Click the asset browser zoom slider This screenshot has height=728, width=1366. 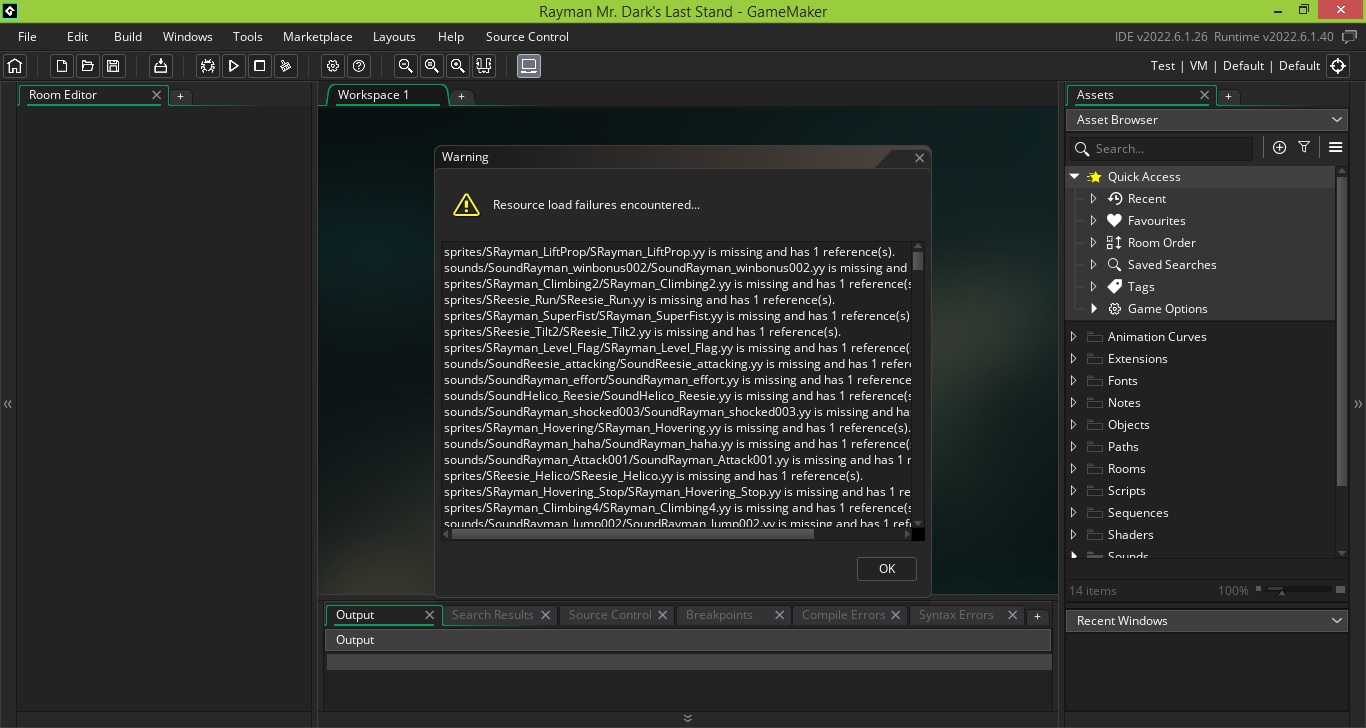coord(1300,591)
